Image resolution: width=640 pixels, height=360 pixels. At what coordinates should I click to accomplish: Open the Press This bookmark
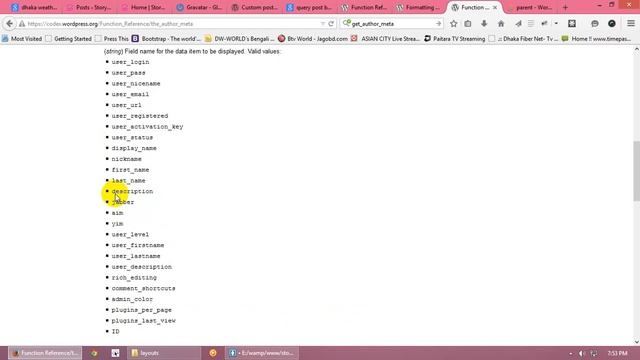pos(112,39)
